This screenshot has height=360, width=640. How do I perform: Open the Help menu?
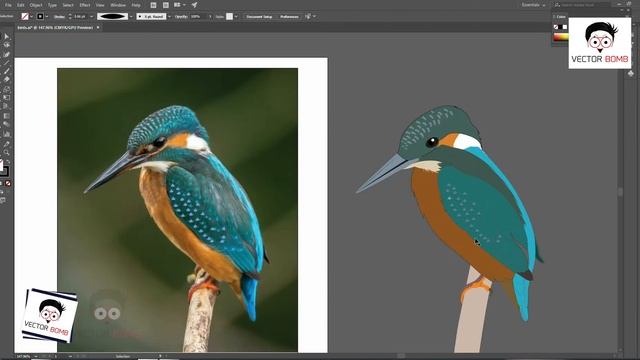[x=136, y=5]
